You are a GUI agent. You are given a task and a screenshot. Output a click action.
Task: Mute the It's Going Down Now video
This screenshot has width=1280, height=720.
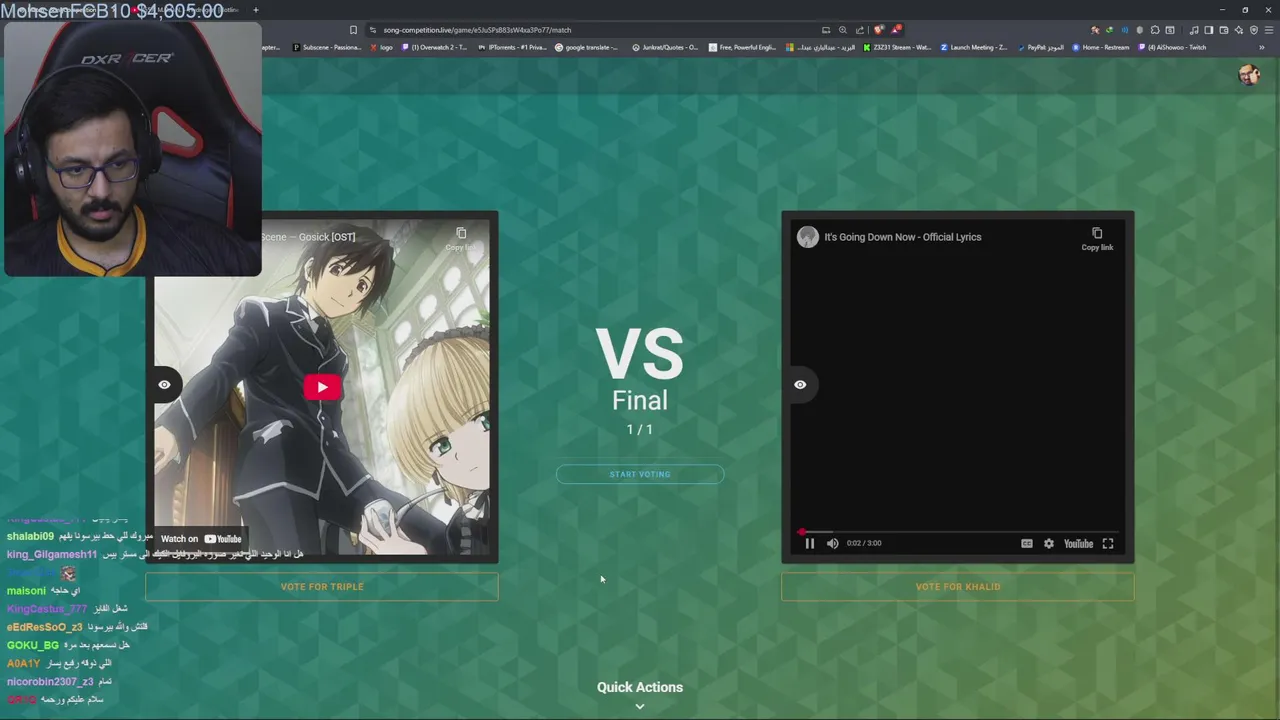click(832, 543)
